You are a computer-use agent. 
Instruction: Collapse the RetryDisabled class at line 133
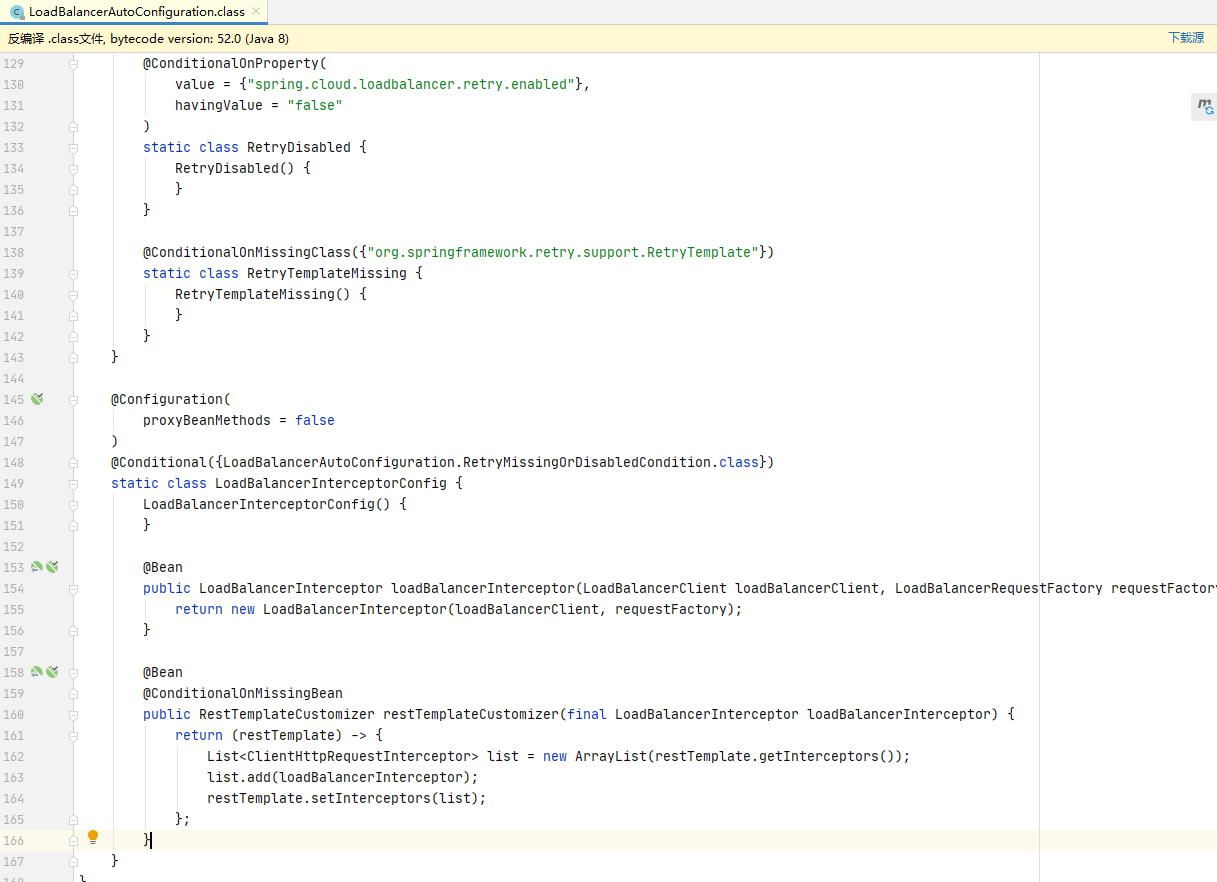point(73,147)
